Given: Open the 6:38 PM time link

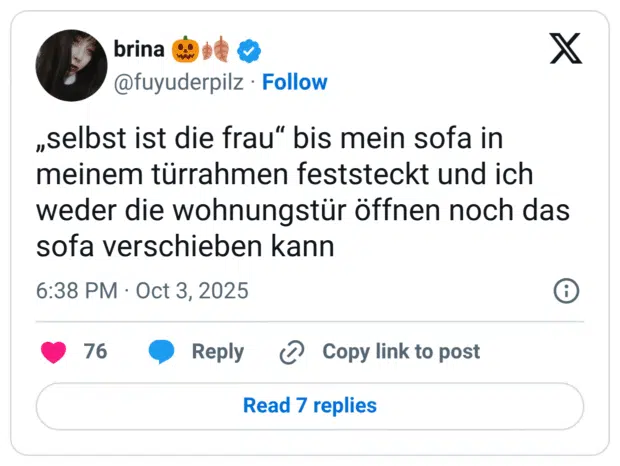Looking at the screenshot, I should pyautogui.click(x=76, y=291).
